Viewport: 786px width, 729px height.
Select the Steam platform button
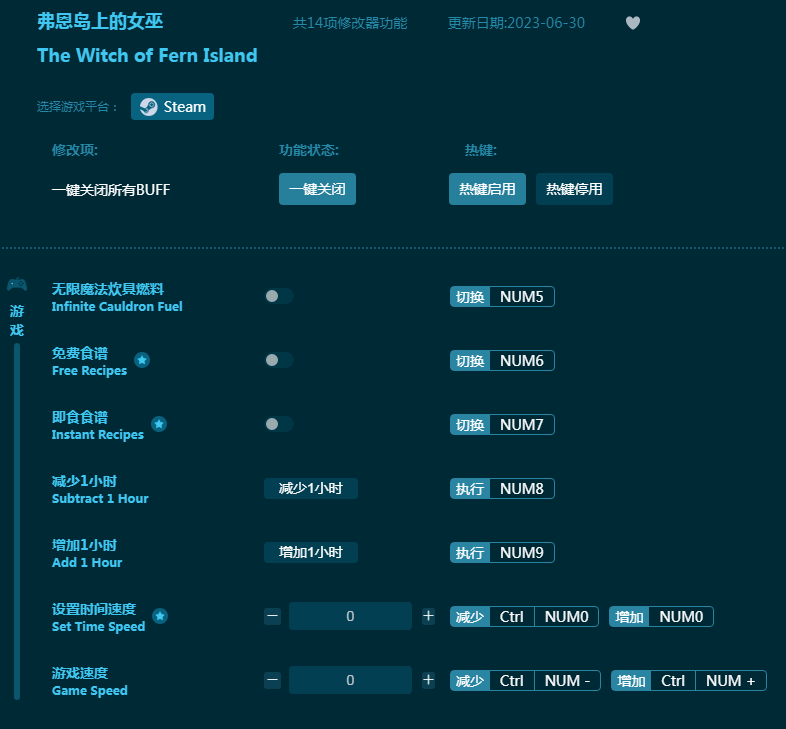click(172, 106)
